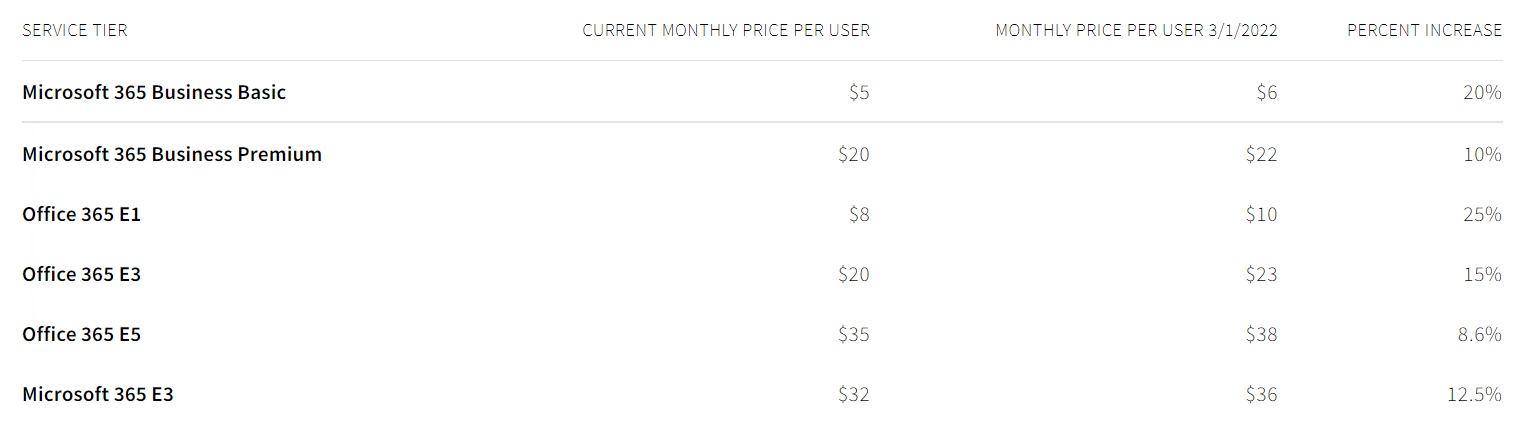Click the Service Tier column header
The image size is (1528, 442).
75,30
